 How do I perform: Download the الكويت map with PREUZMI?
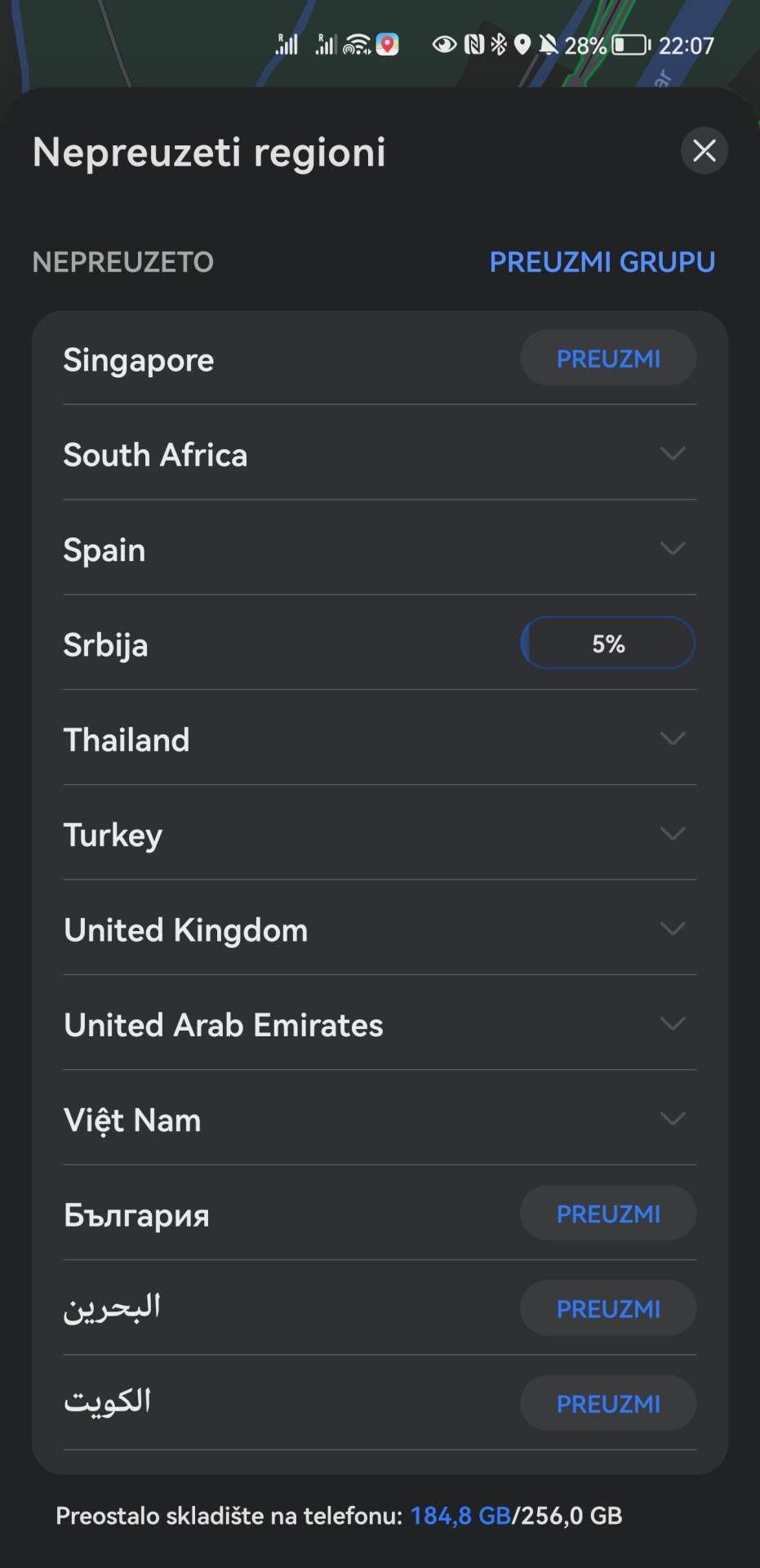pyautogui.click(x=607, y=1403)
